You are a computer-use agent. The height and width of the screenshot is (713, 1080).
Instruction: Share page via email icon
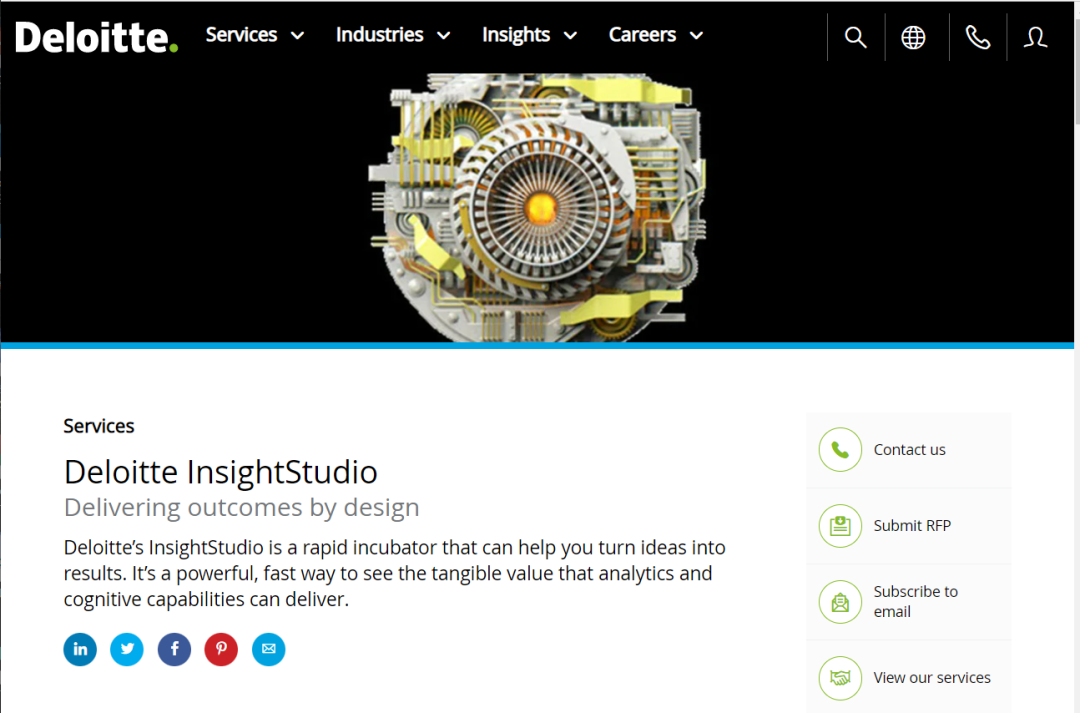[x=269, y=649]
